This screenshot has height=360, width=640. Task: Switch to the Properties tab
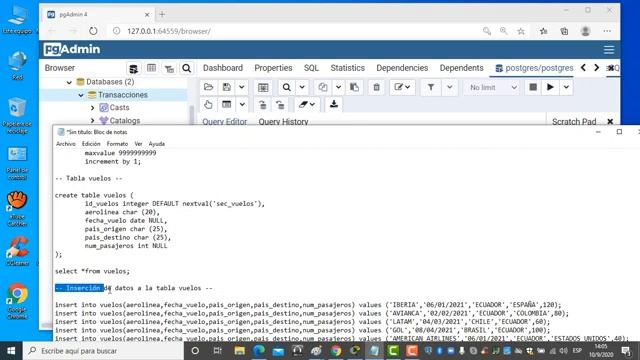click(273, 68)
